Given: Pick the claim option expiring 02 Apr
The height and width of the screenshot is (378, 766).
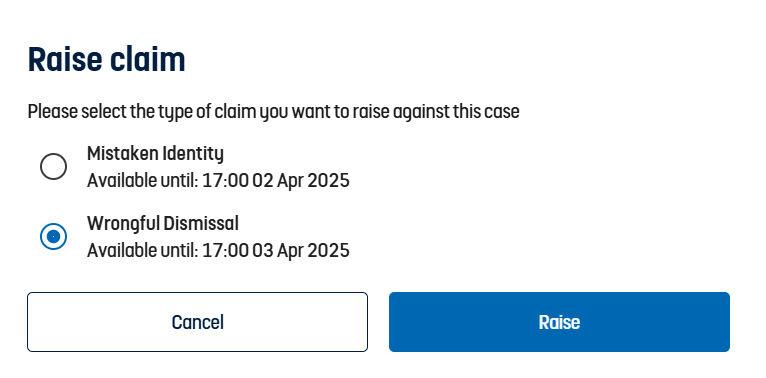Looking at the screenshot, I should [x=53, y=167].
